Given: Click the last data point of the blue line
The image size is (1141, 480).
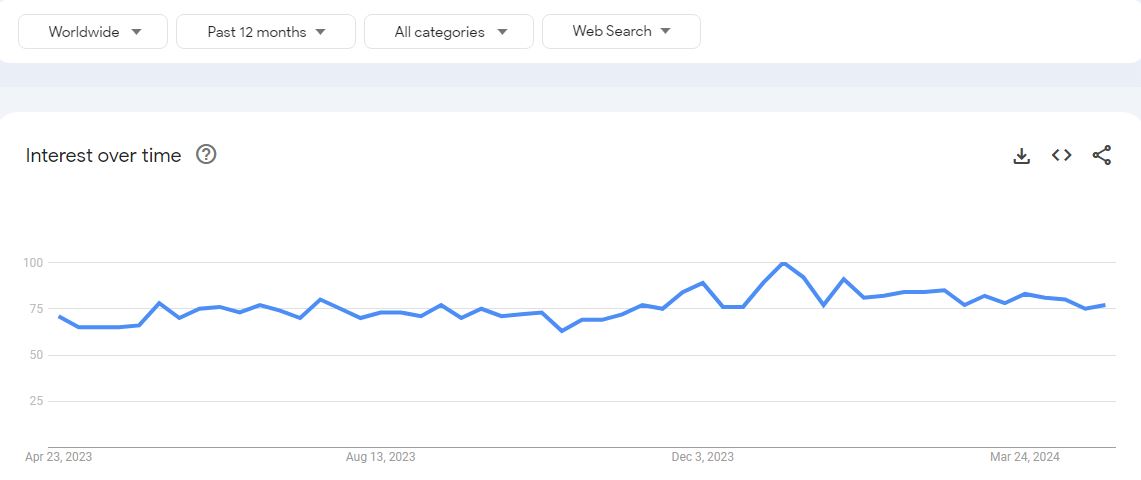Looking at the screenshot, I should tap(1105, 305).
